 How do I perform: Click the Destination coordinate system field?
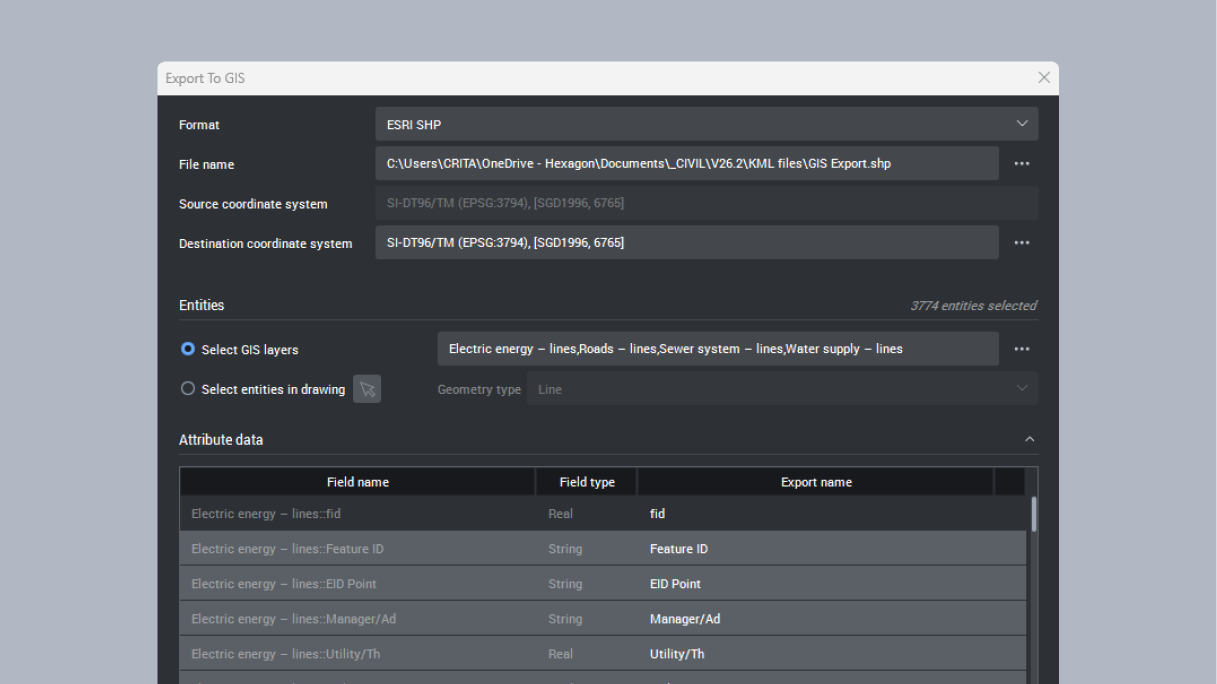point(686,243)
